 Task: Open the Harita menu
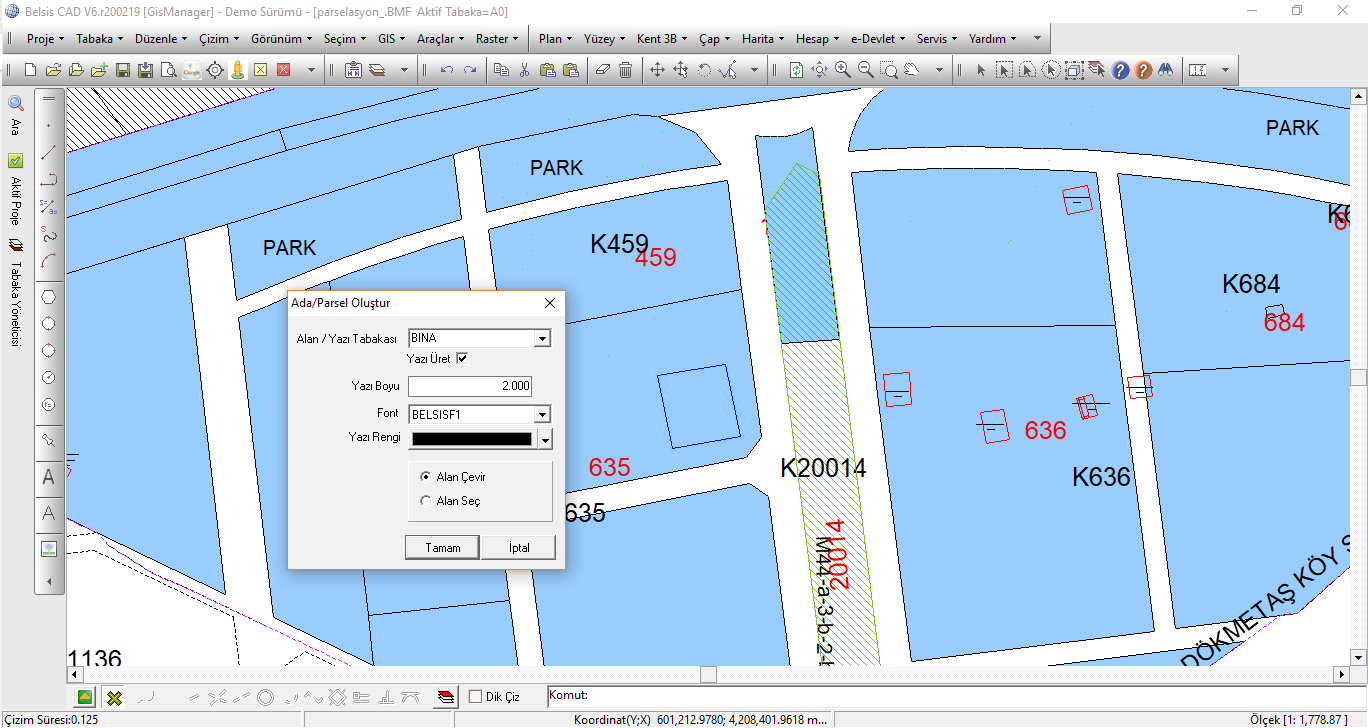point(762,39)
